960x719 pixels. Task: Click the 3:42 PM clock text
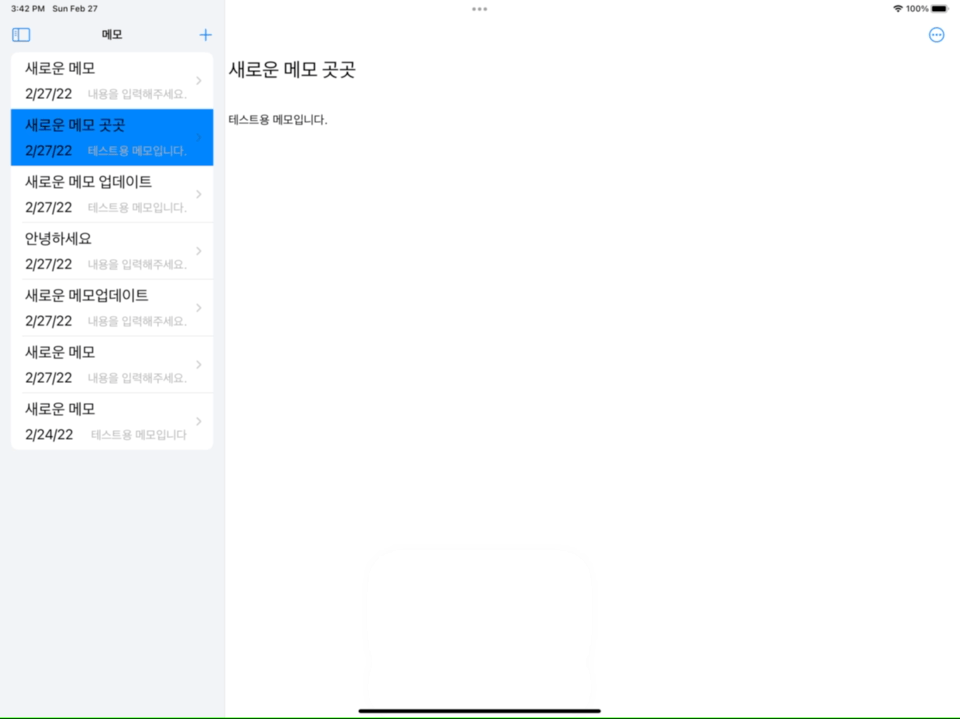pyautogui.click(x=28, y=9)
